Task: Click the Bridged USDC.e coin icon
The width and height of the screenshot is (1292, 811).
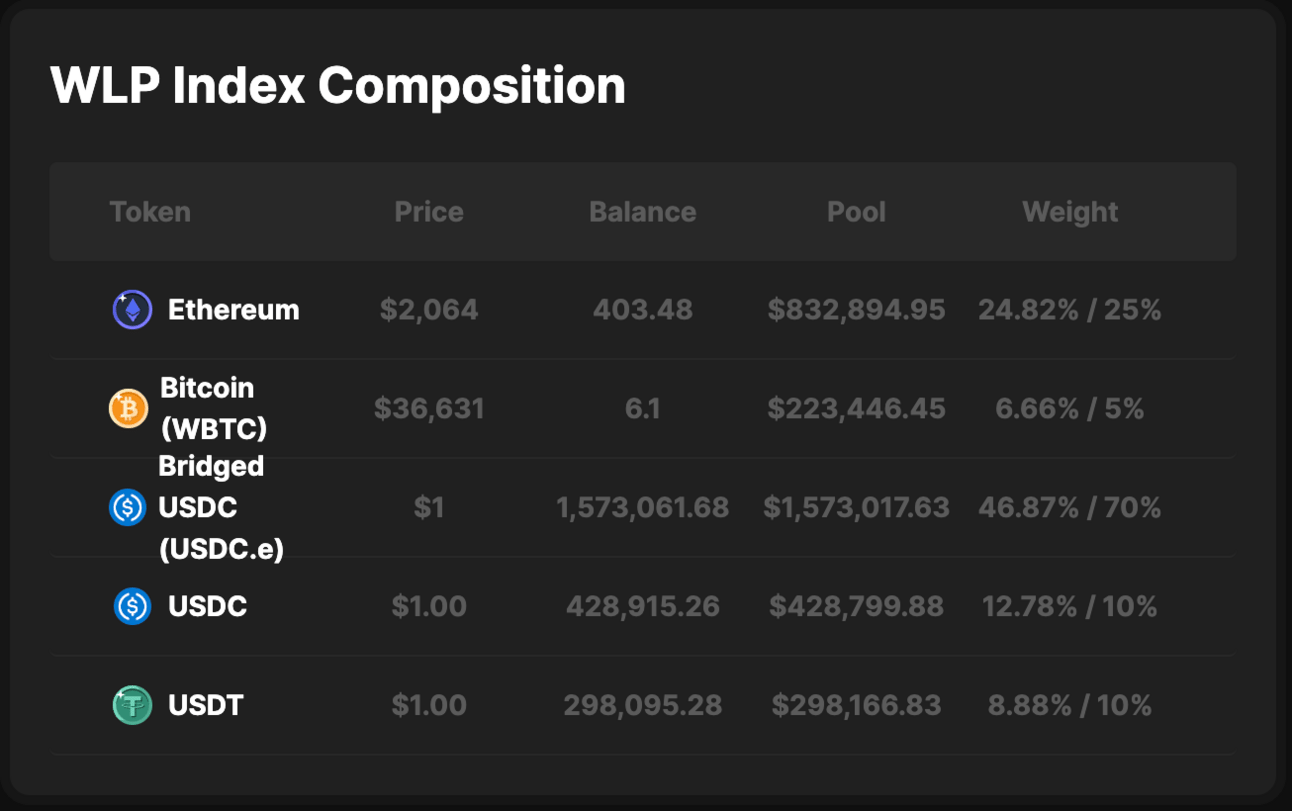Action: tap(127, 507)
